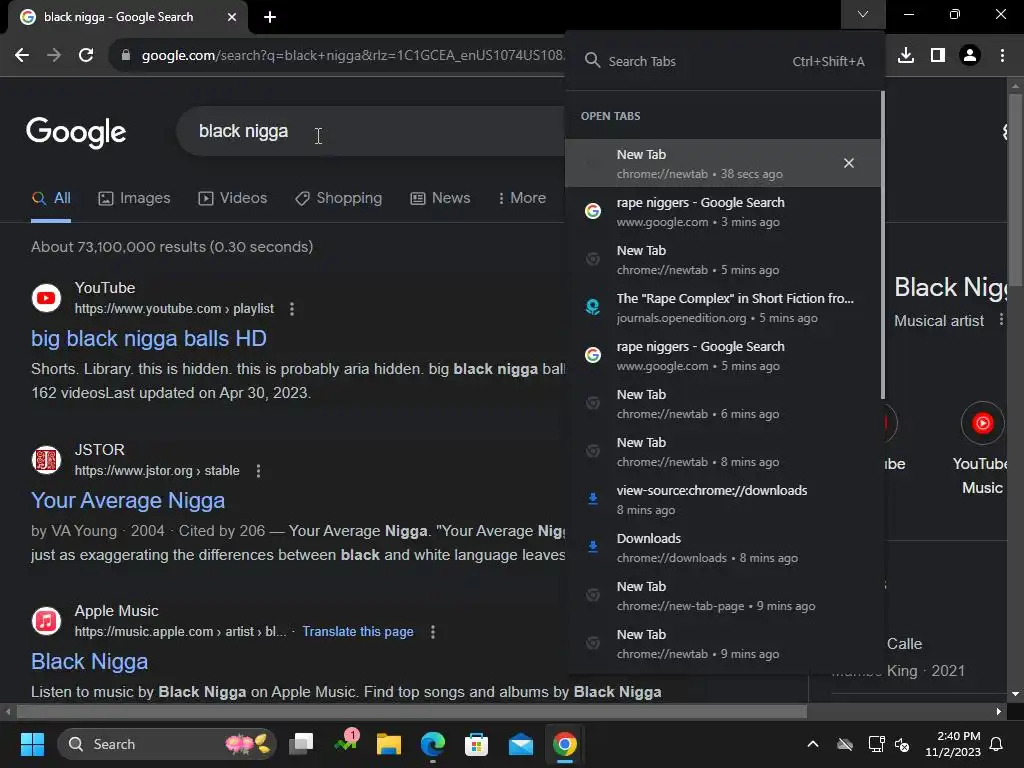
Task: Click the page's vertical scrollbar
Action: pyautogui.click(x=1015, y=189)
